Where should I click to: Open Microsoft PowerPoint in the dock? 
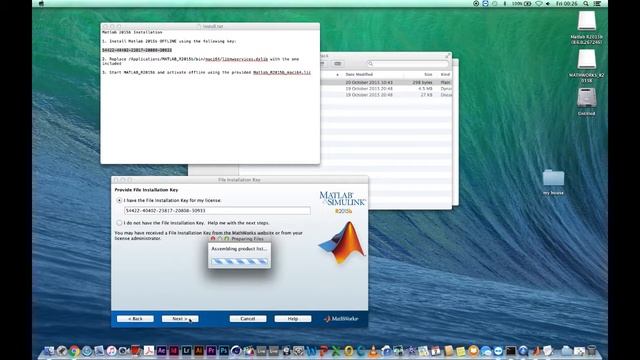[323, 351]
